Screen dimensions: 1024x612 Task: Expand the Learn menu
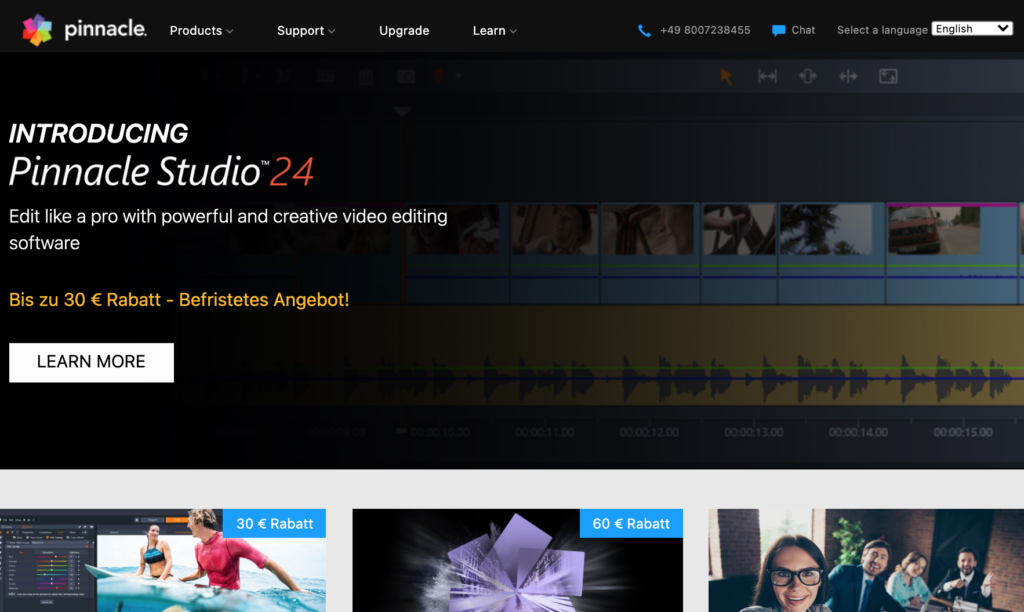tap(494, 31)
